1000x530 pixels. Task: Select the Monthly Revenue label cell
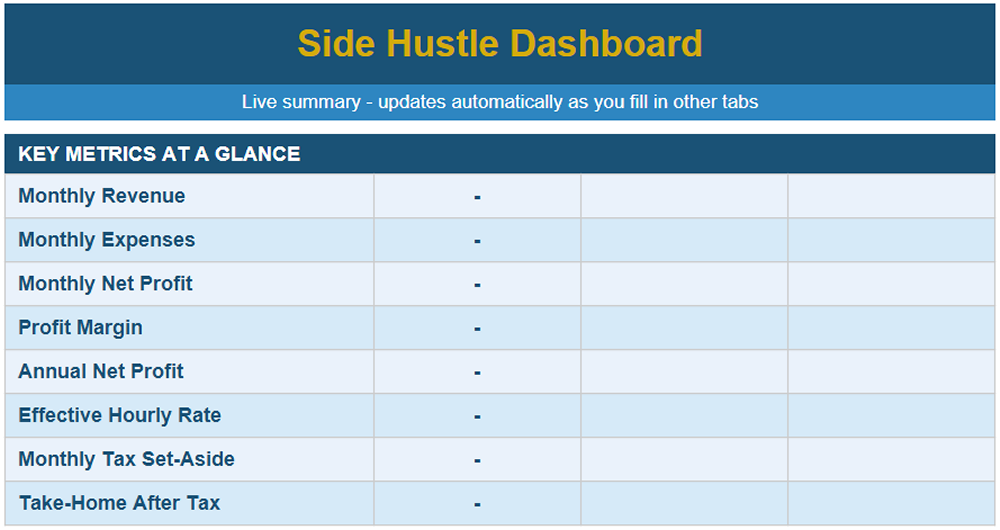point(189,196)
